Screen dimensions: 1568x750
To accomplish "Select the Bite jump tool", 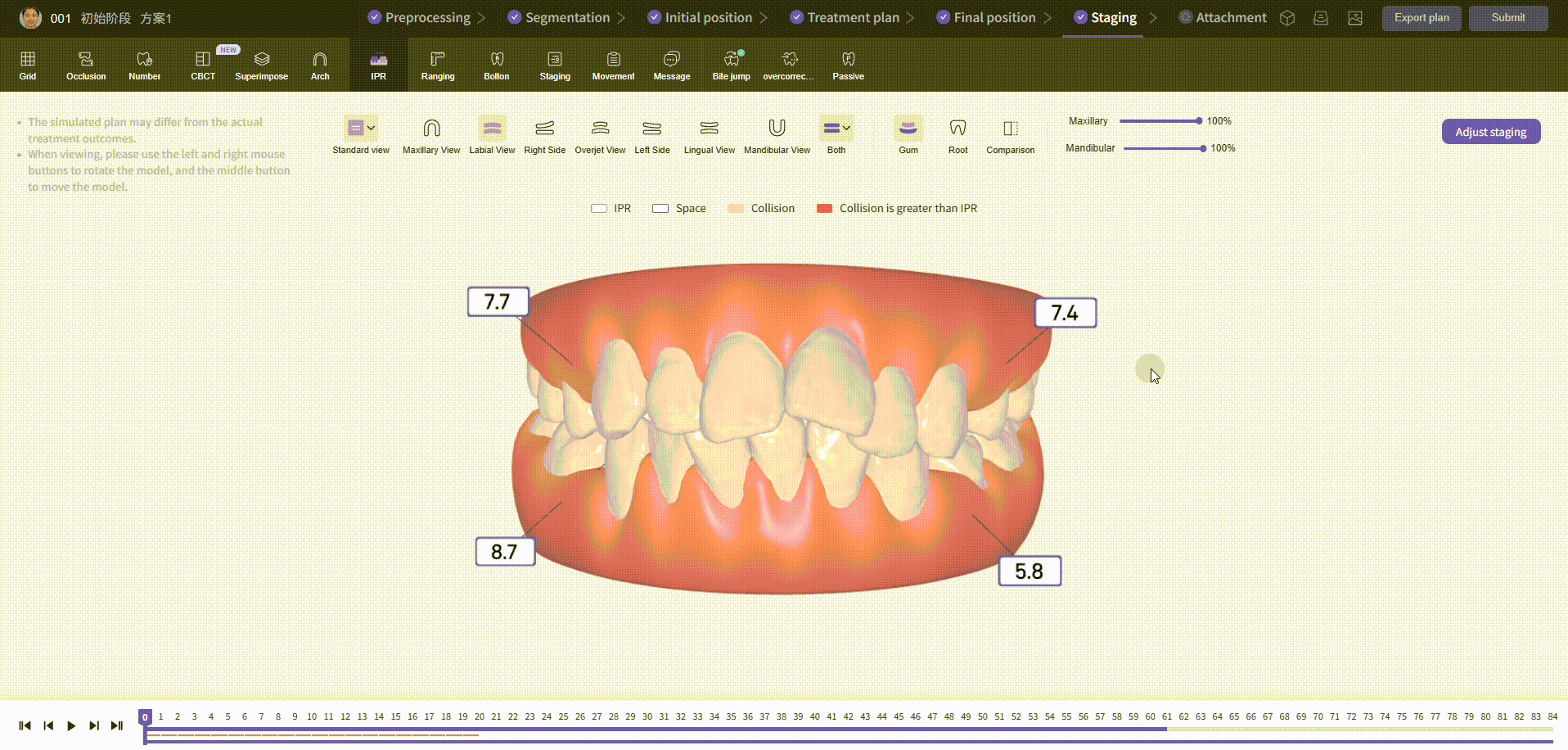I will click(x=731, y=66).
